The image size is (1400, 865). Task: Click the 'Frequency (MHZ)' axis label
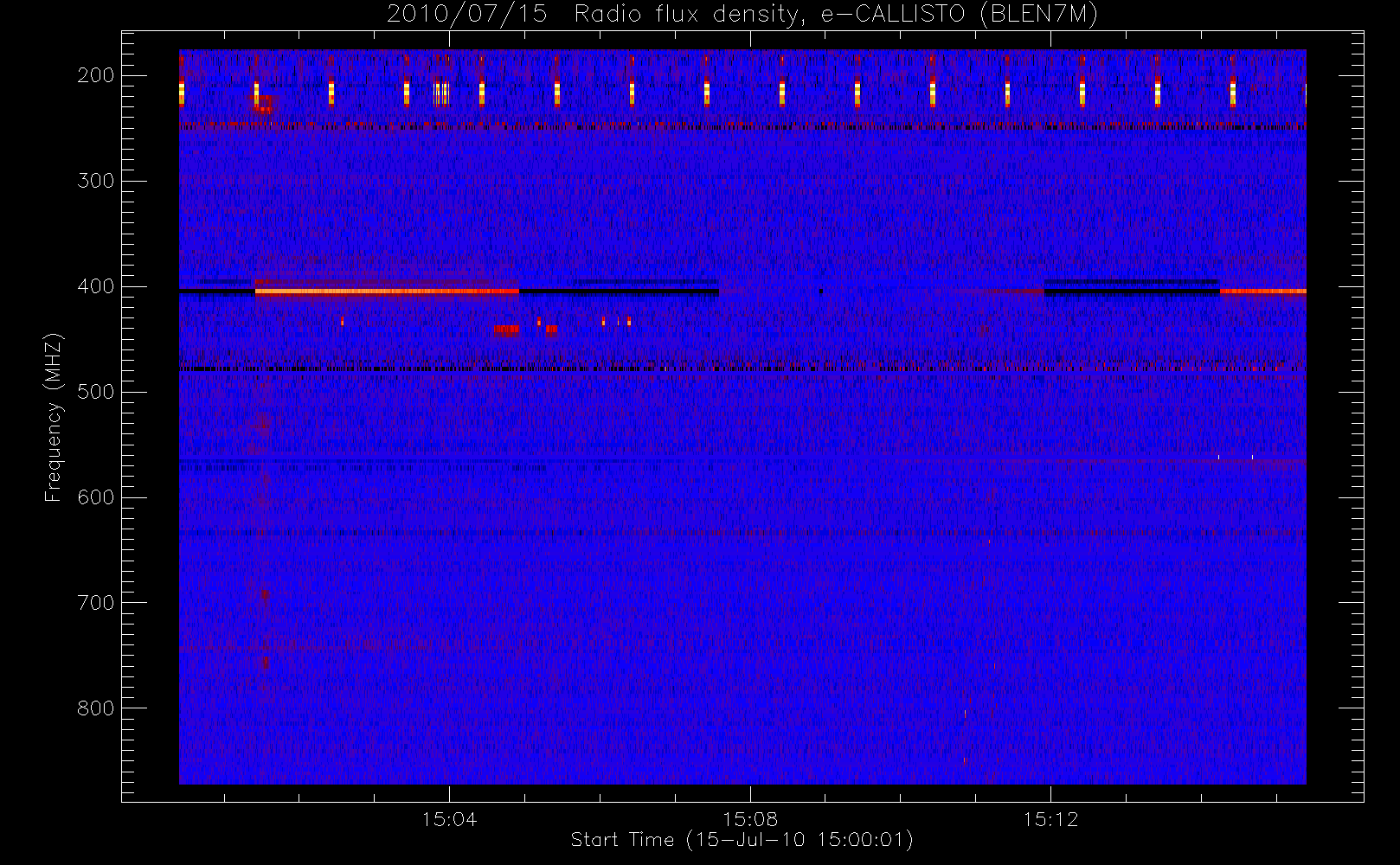click(x=54, y=417)
